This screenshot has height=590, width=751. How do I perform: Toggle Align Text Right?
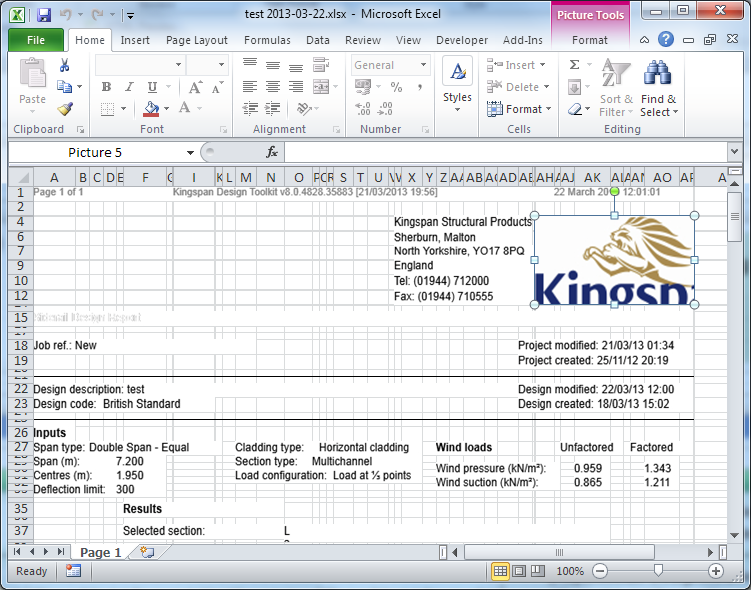[x=296, y=87]
